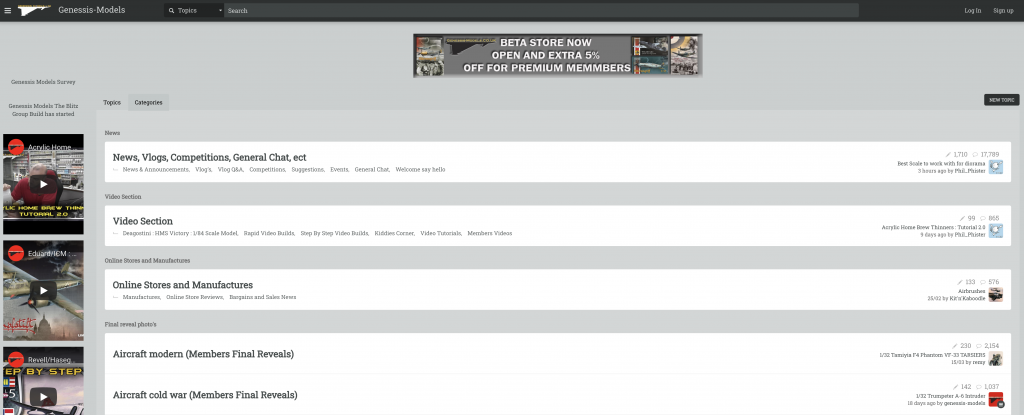Open News & Announcements subcategory
1024x415 pixels.
coord(156,169)
